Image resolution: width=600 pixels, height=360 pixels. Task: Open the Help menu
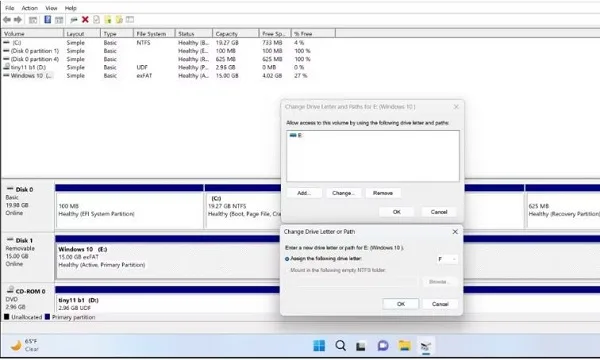coord(70,8)
